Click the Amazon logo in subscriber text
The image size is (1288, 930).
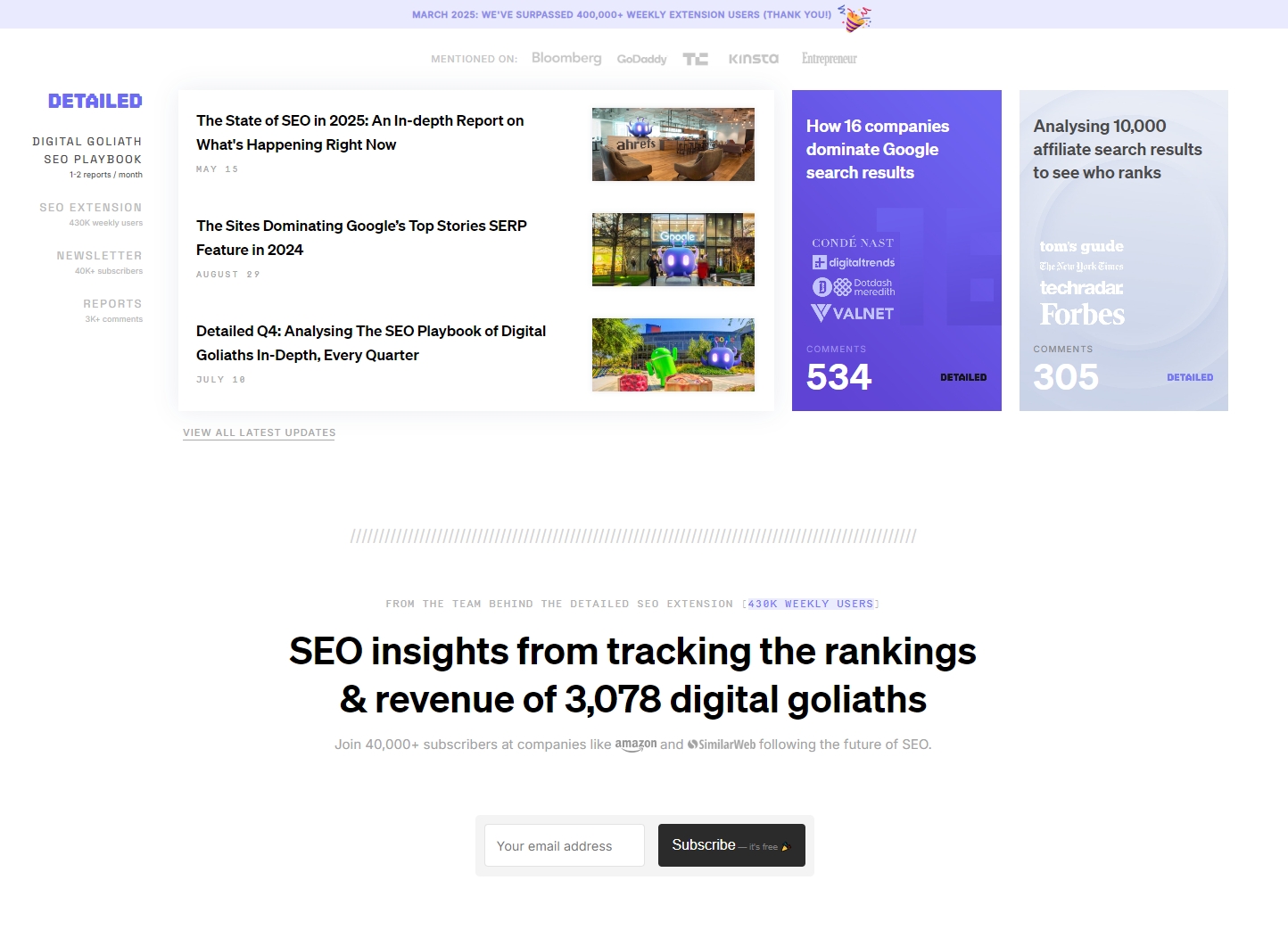coord(636,745)
